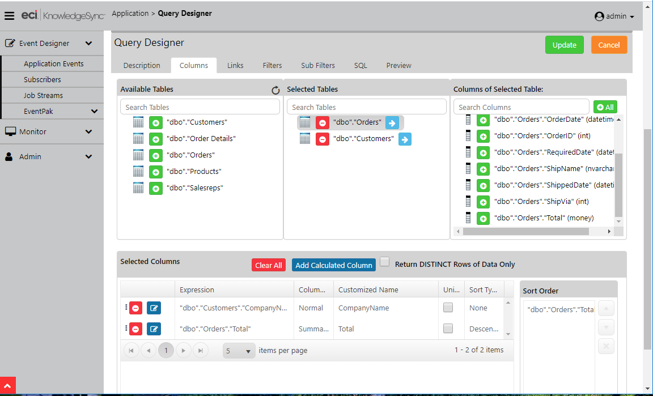Refresh the Available Tables list

[275, 90]
